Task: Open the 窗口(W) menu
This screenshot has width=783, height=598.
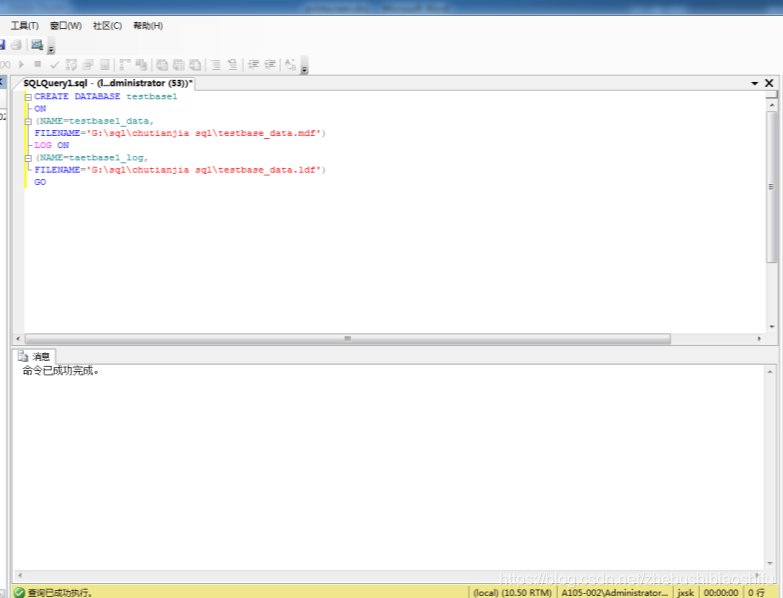Action: click(66, 26)
